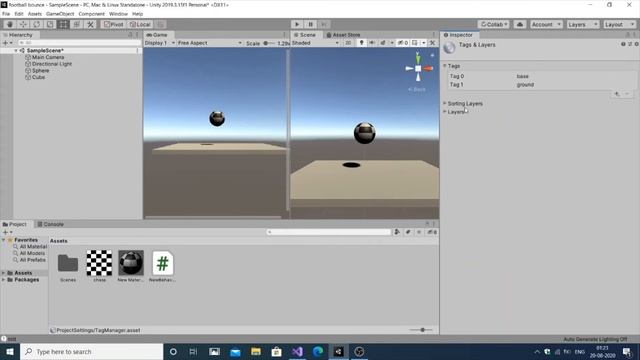The height and width of the screenshot is (360, 640).
Task: Toggle Scene lighting bulb icon
Action: pyautogui.click(x=361, y=43)
